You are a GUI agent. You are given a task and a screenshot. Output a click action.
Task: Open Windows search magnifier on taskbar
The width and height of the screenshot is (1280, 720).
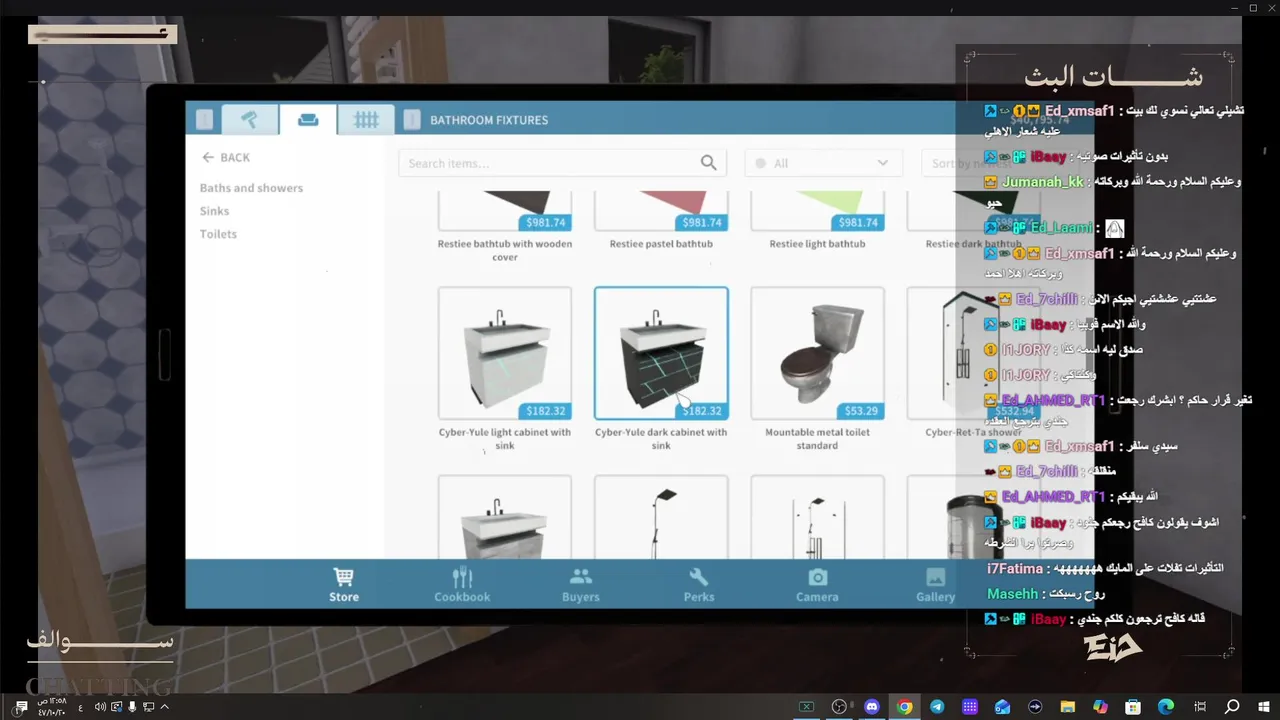click(x=1232, y=707)
